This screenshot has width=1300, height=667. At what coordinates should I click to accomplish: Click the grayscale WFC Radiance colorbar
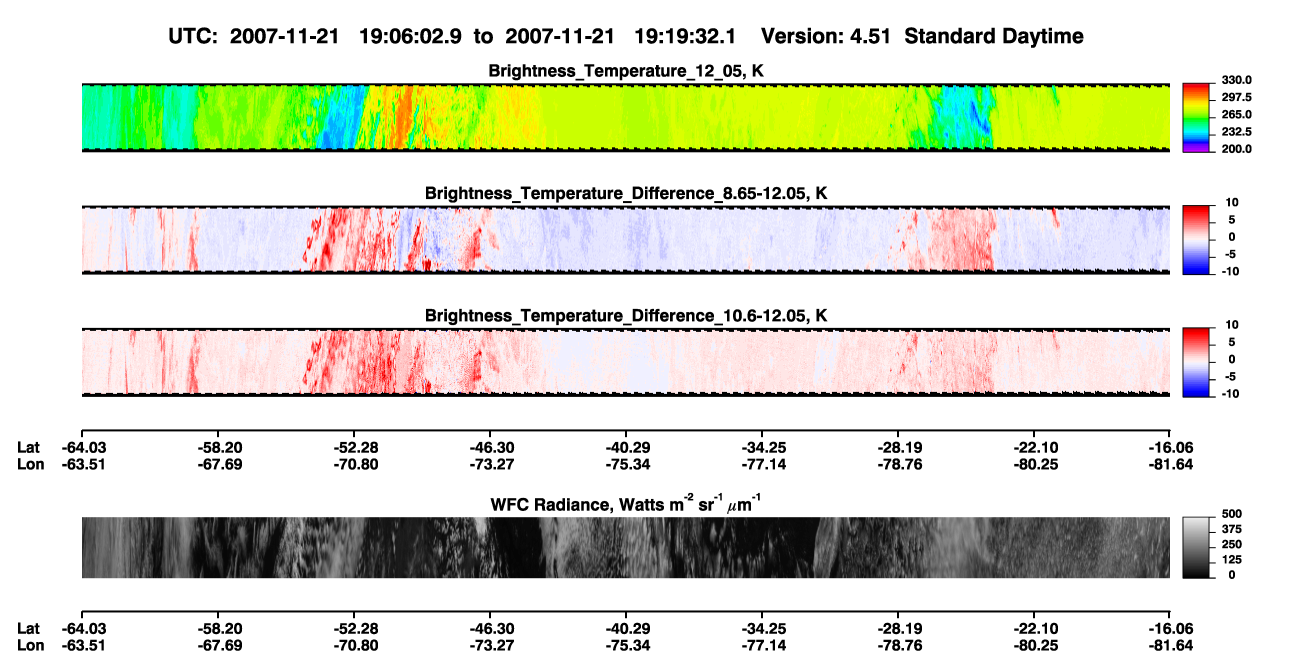[x=1197, y=547]
